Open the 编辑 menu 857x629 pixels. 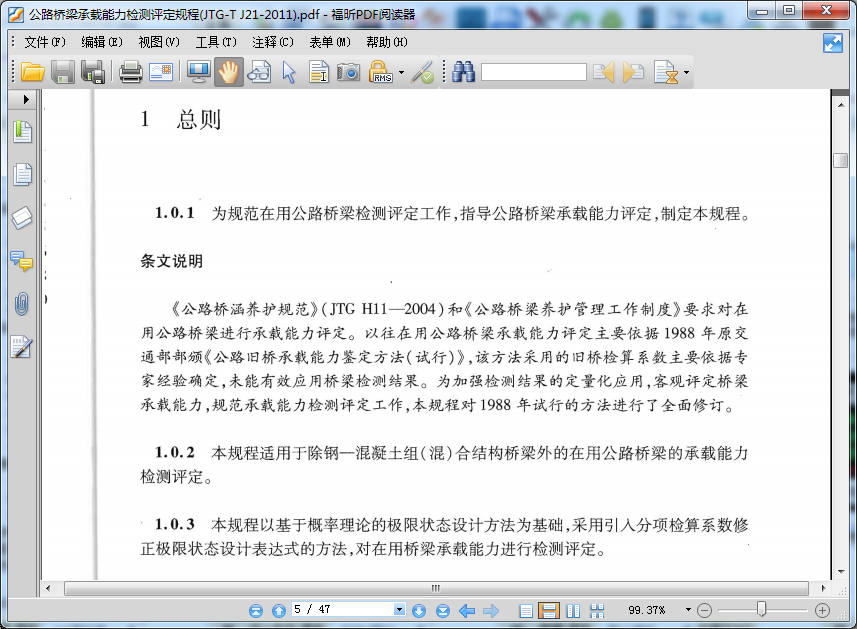(102, 42)
